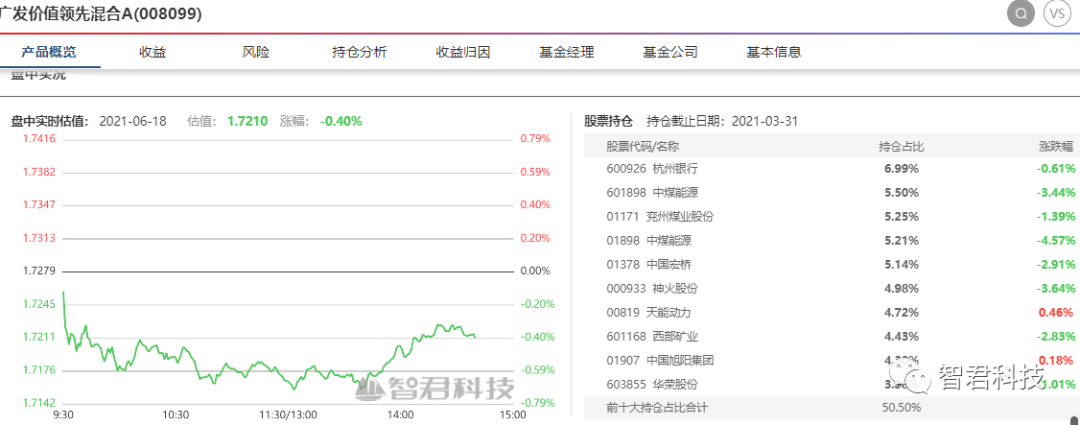The width and height of the screenshot is (1080, 425).
Task: Click total ratio 50.50%
Action: 902,408
